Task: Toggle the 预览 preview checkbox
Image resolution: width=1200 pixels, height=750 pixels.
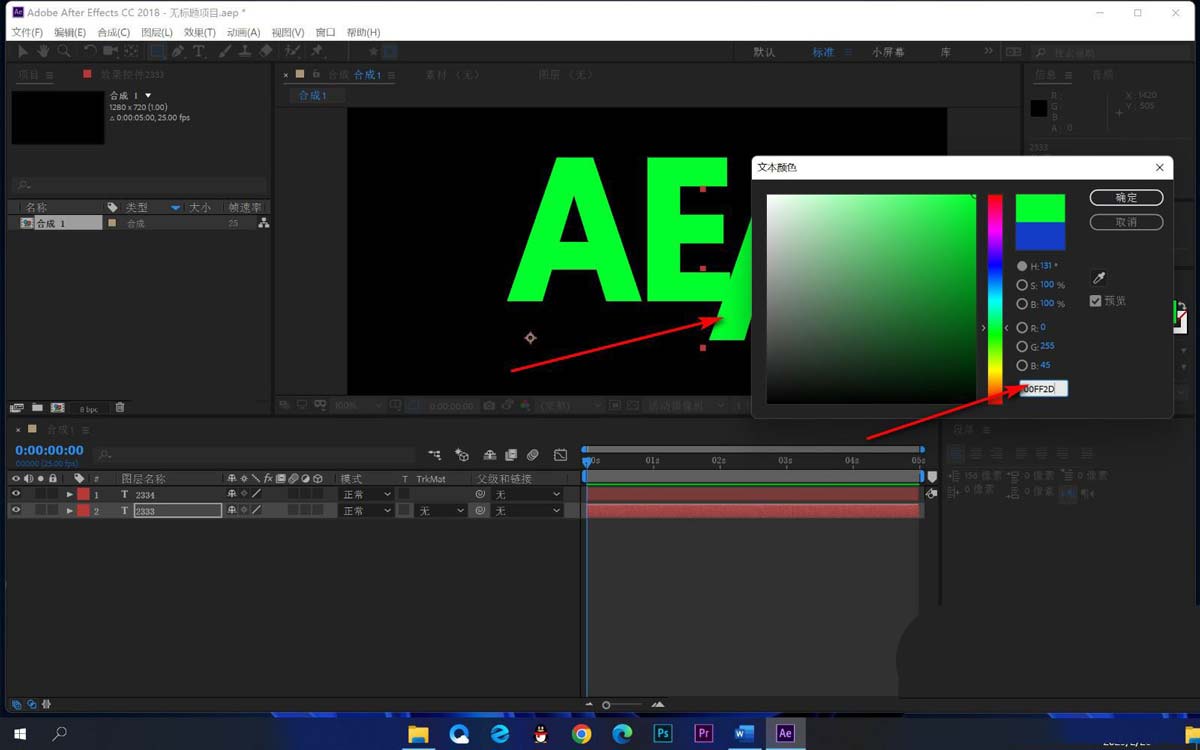Action: (1096, 300)
